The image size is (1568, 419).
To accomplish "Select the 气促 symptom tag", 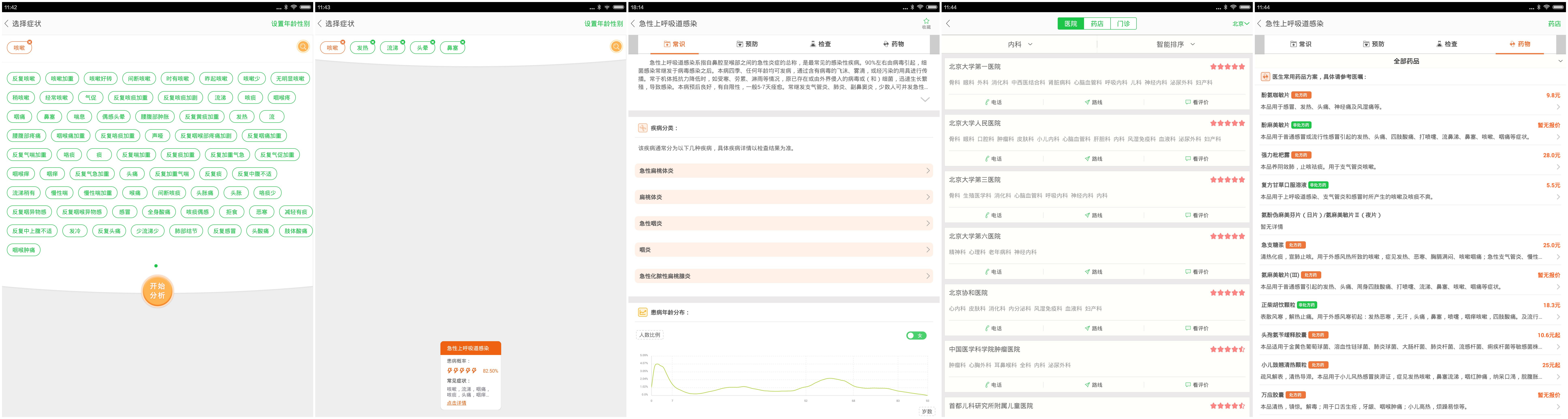I will click(x=91, y=97).
